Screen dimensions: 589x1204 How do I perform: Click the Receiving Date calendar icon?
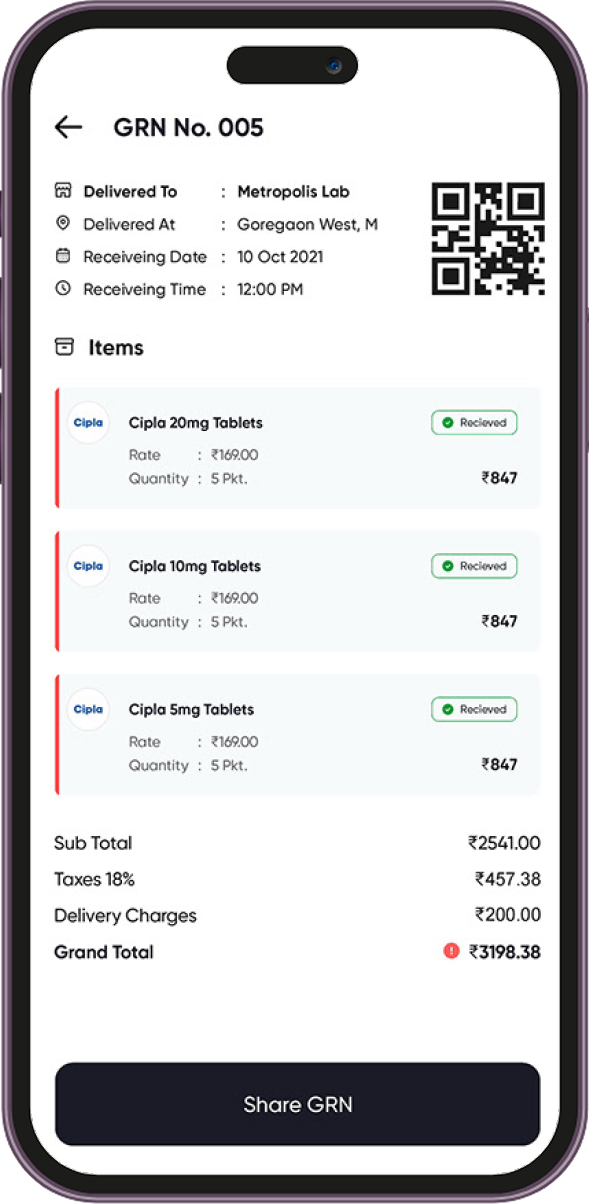pos(63,256)
